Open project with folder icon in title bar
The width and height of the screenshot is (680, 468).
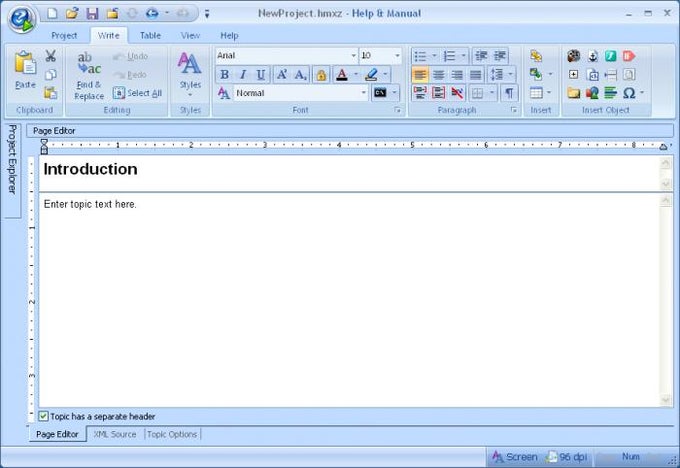click(x=72, y=13)
